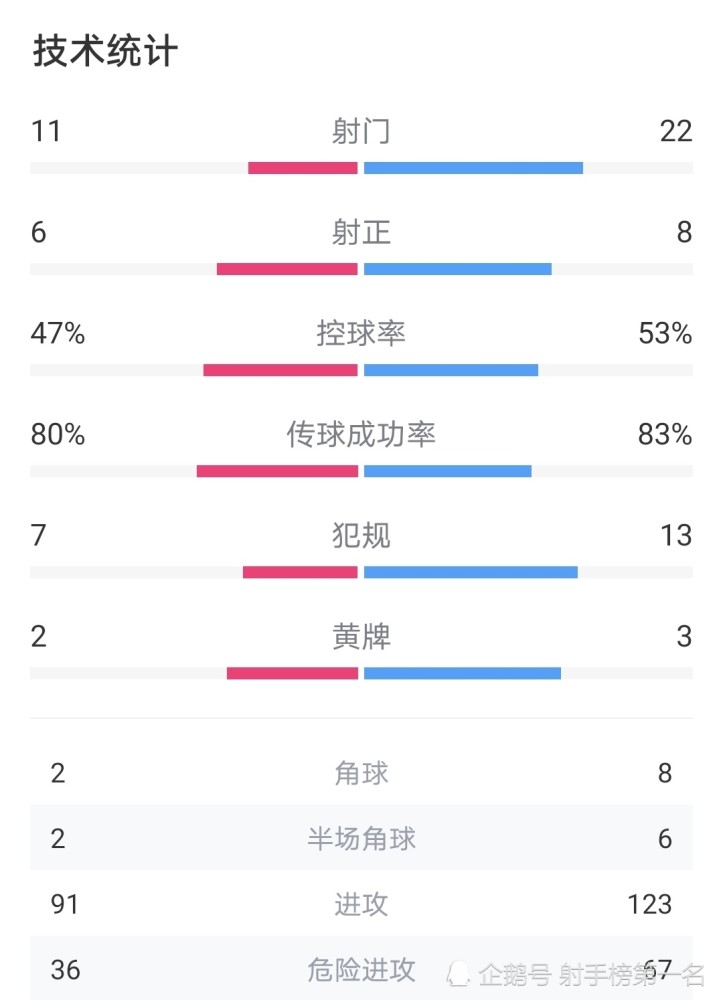Click the 半场角球 row
This screenshot has width=723, height=1000.
click(x=362, y=838)
